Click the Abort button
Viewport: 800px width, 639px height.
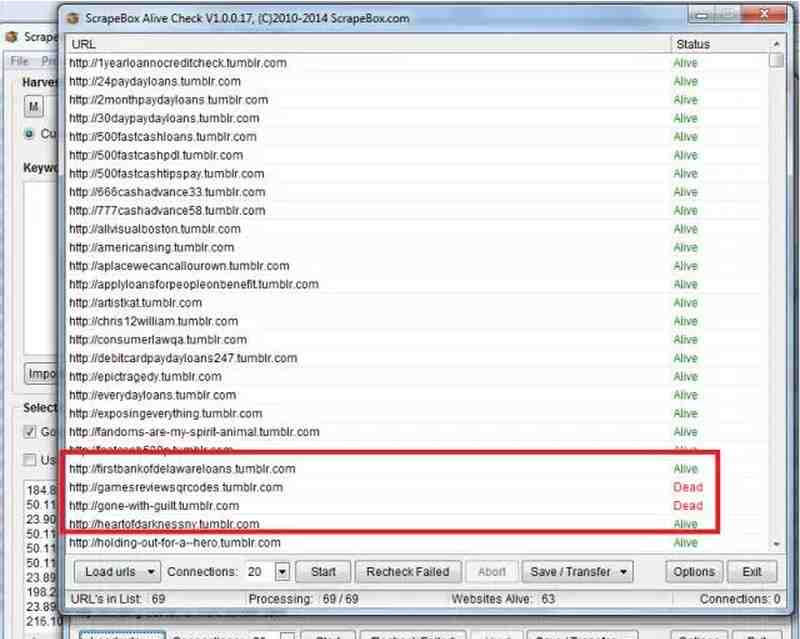tap(492, 572)
